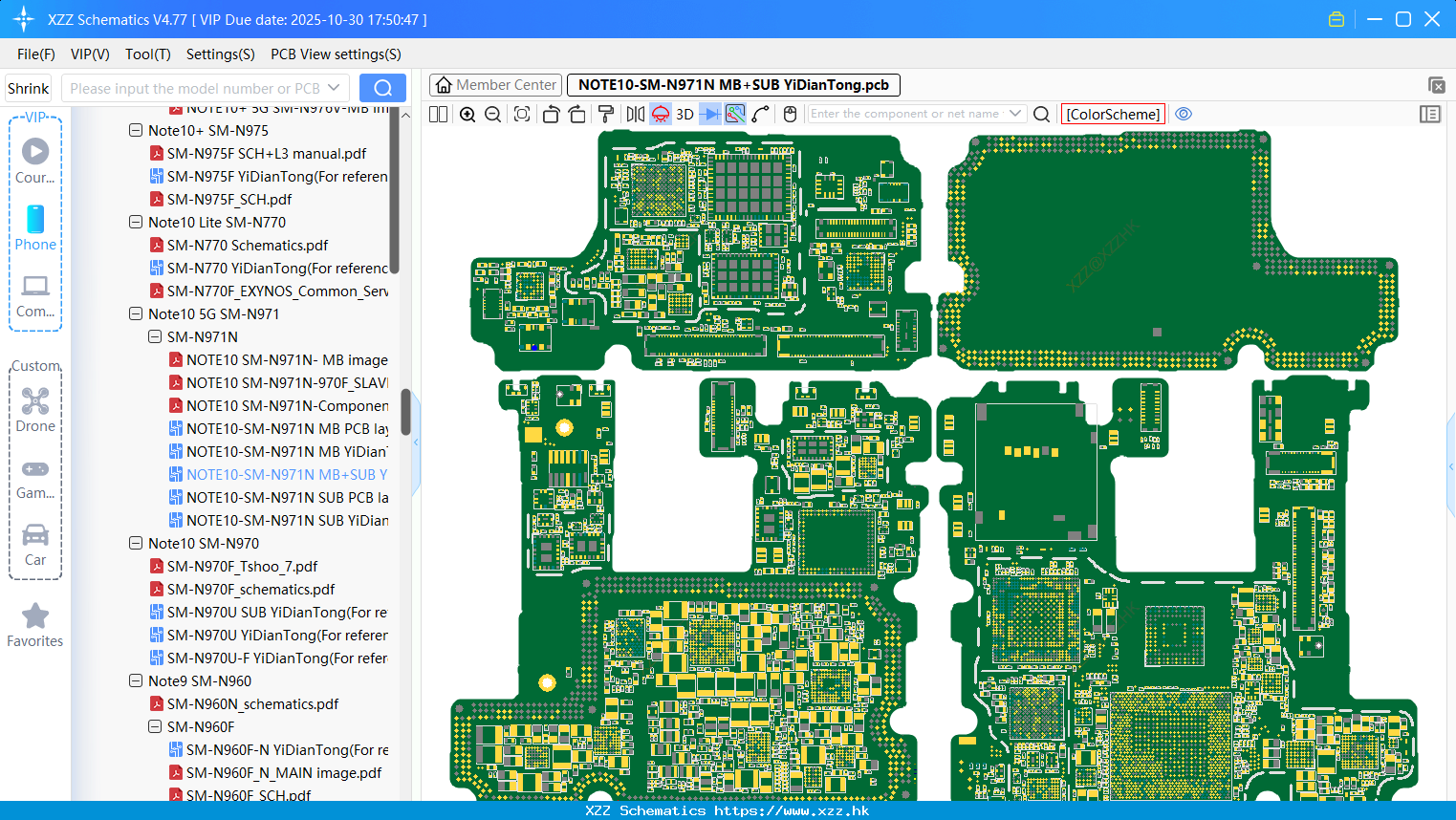Open the Drone category
The image size is (1456, 820).
click(x=35, y=410)
